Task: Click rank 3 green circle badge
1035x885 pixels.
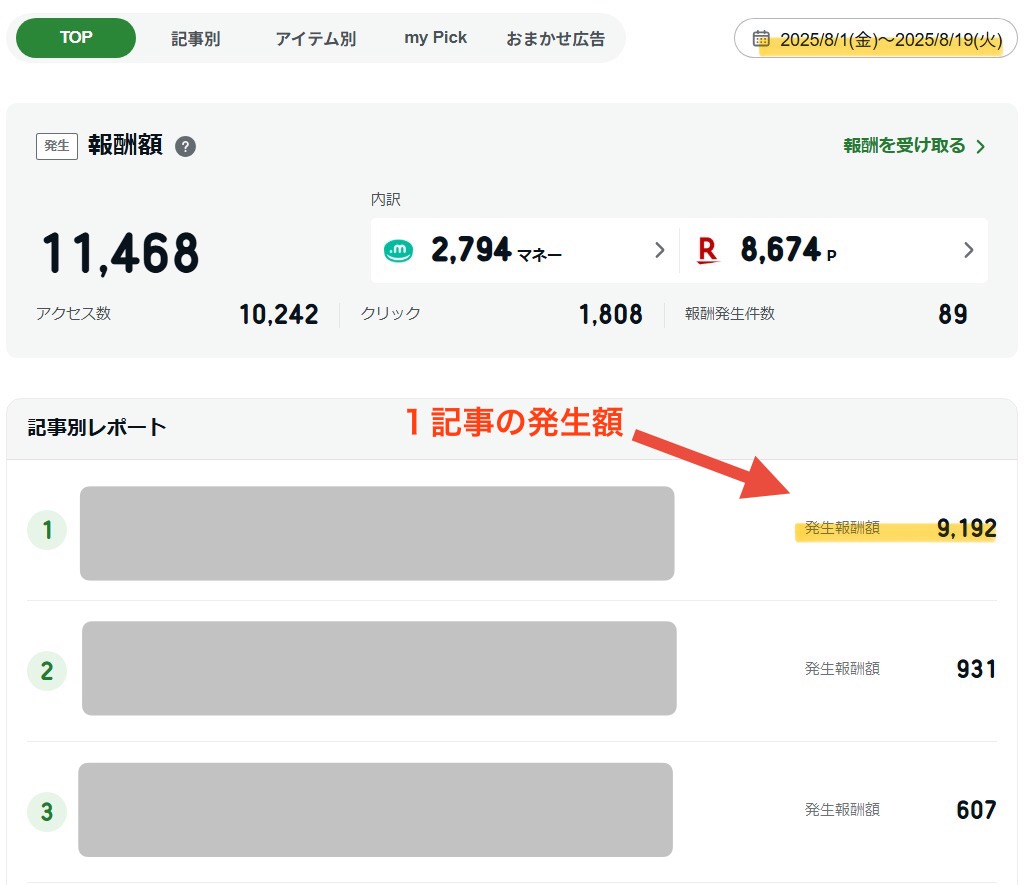Action: 46,811
